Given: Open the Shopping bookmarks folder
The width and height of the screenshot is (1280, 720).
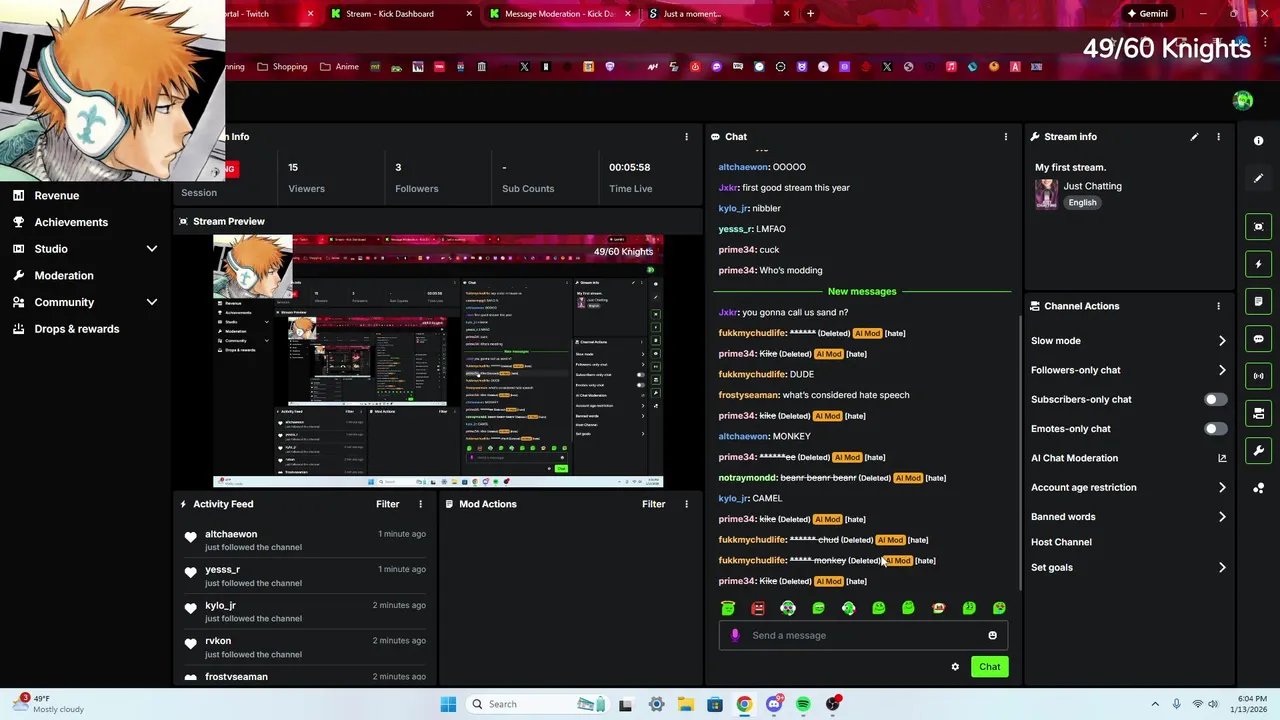Looking at the screenshot, I should [x=282, y=67].
